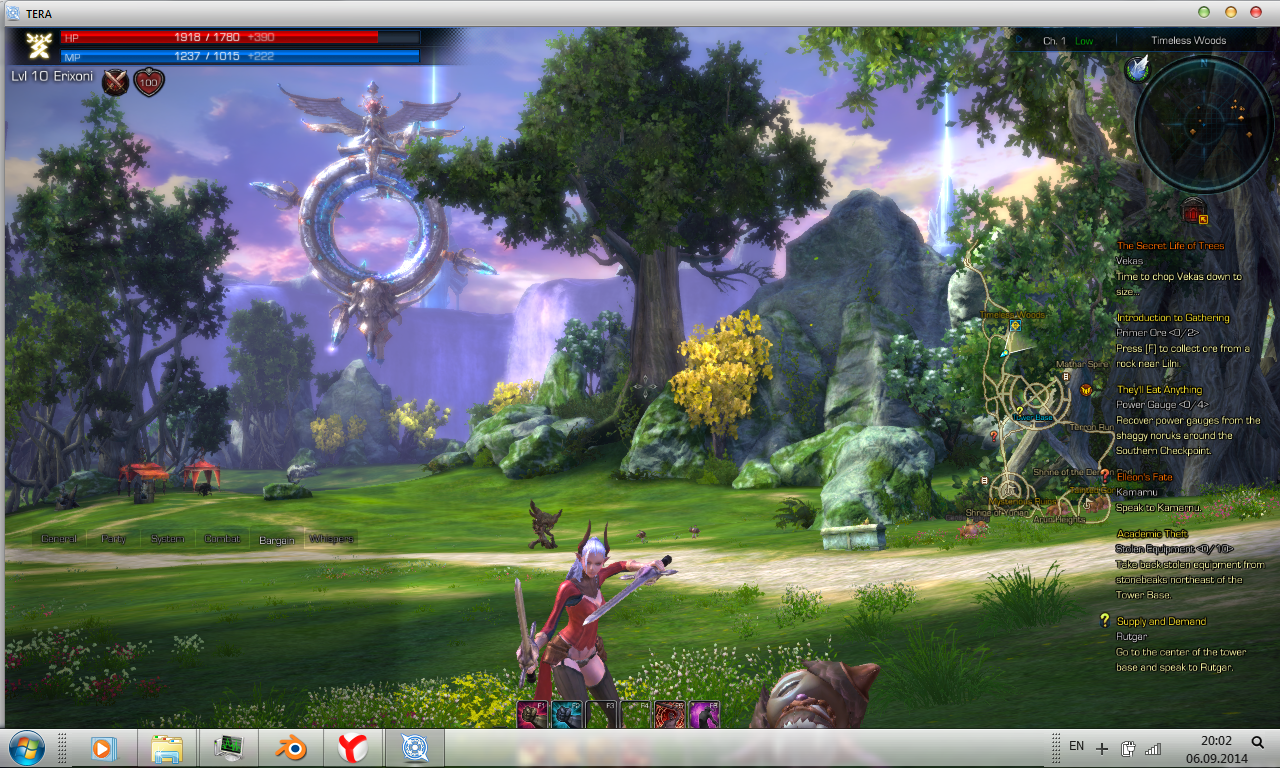This screenshot has height=768, width=1280.
Task: Click the Terron Run label on overlay map
Action: point(1092,427)
